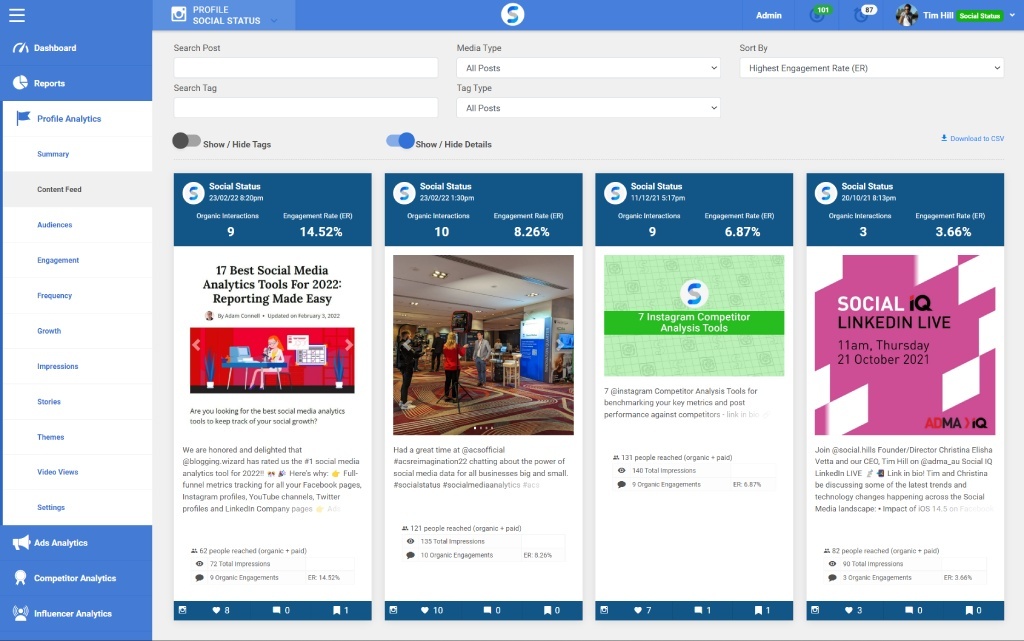Open the hamburger menu icon
Screen dimensions: 1024x641
tap(17, 15)
